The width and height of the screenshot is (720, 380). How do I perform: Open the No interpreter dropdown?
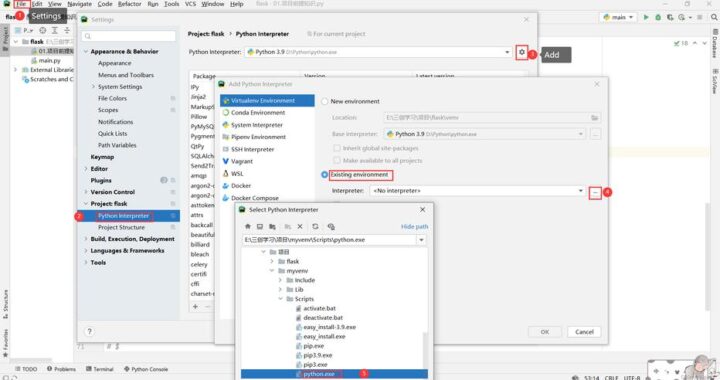tap(581, 190)
